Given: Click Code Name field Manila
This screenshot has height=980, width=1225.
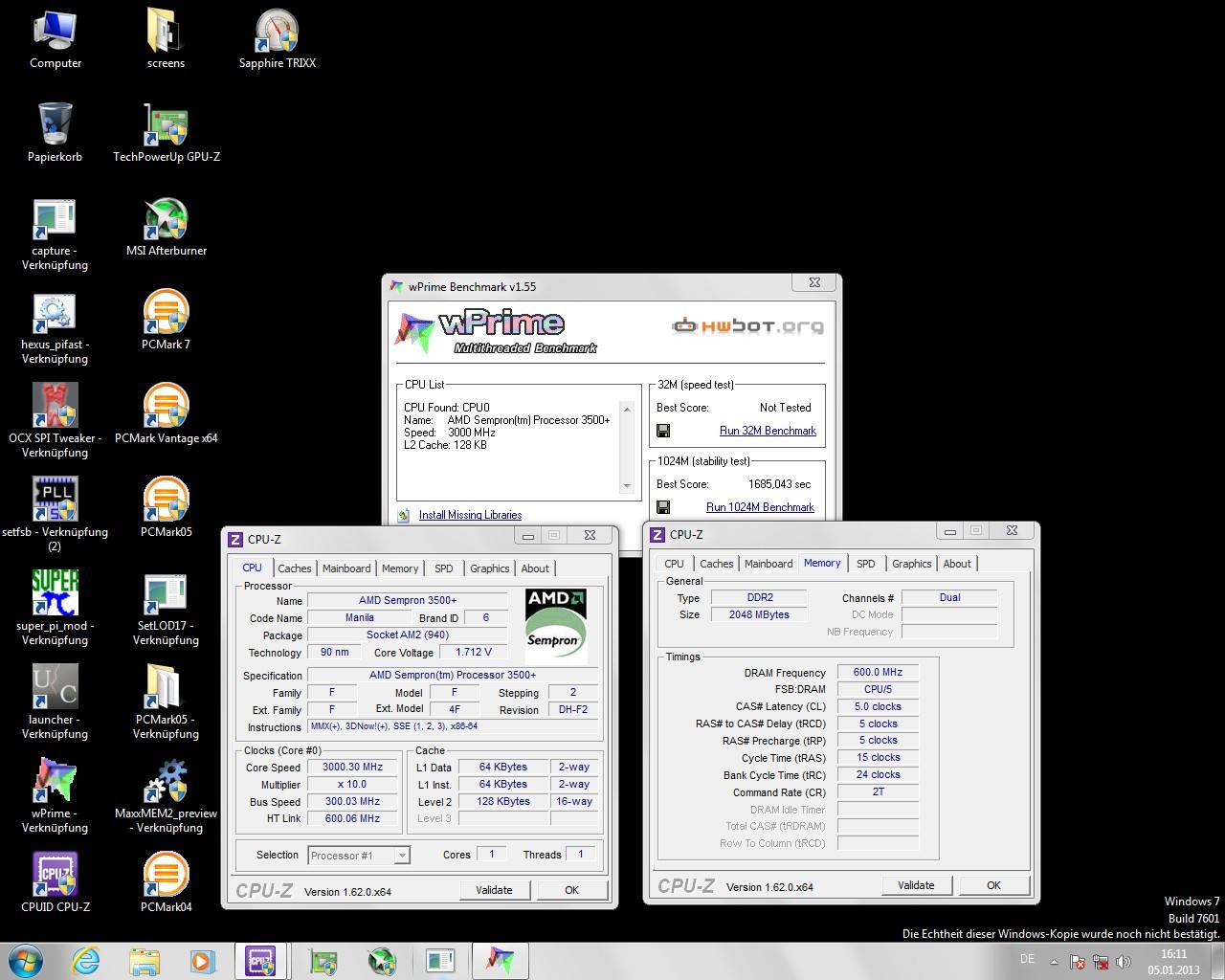Looking at the screenshot, I should coord(360,618).
